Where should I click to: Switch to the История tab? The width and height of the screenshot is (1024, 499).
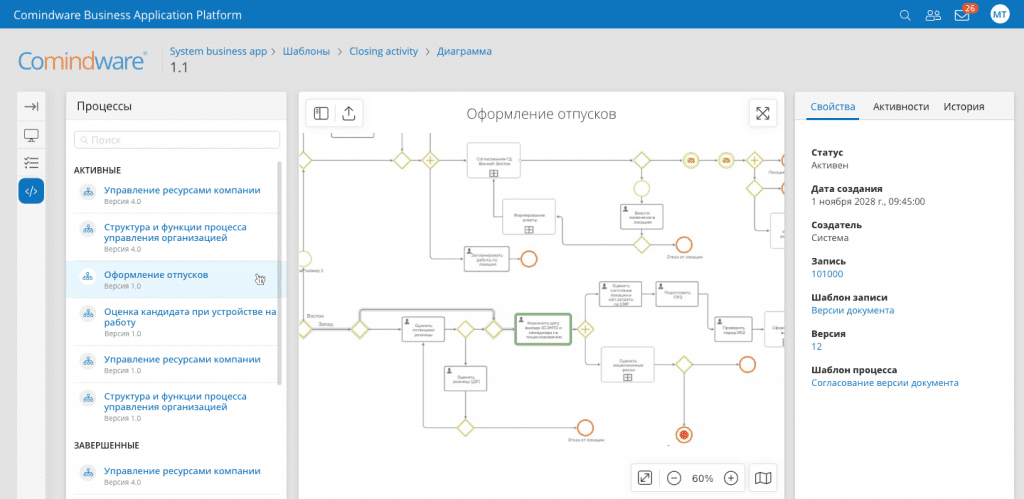tap(963, 107)
